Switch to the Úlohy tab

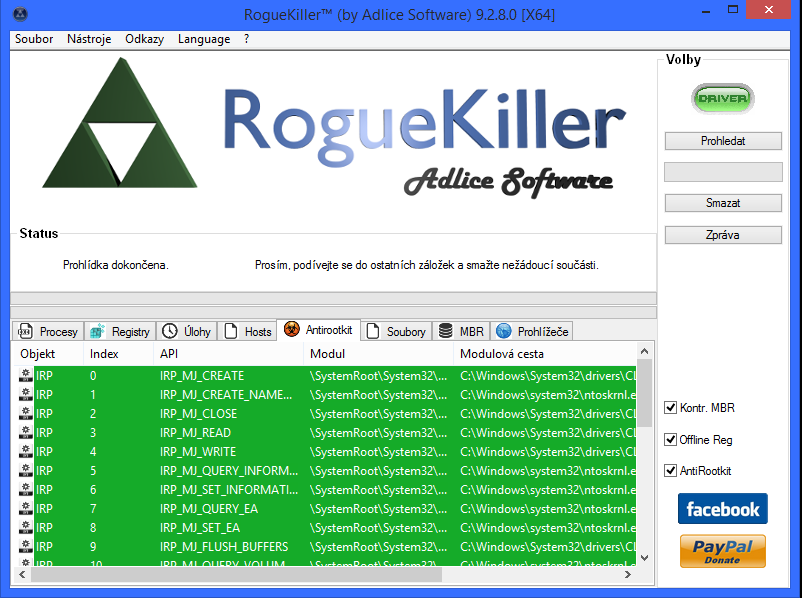[x=187, y=331]
